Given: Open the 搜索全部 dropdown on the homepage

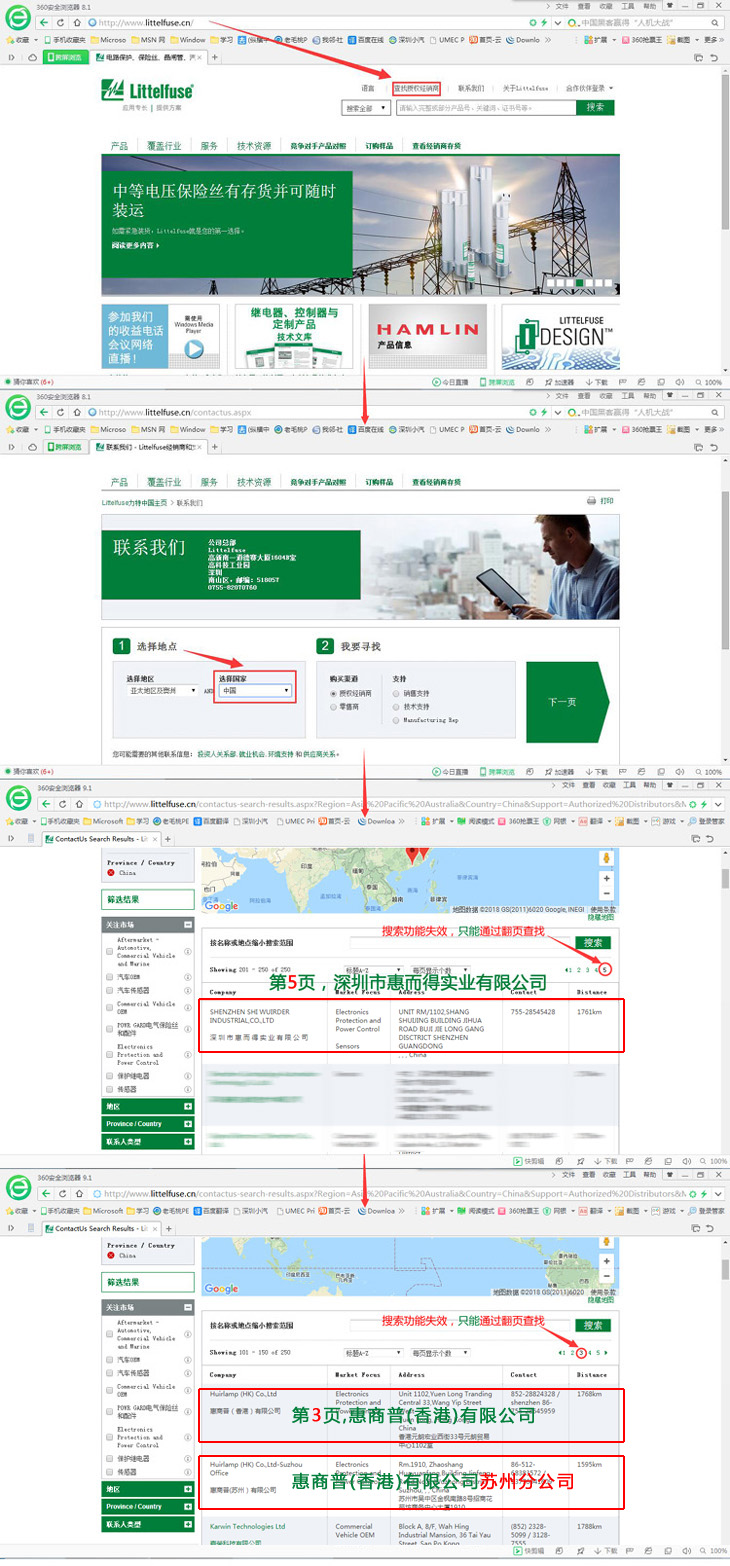Looking at the screenshot, I should (367, 107).
